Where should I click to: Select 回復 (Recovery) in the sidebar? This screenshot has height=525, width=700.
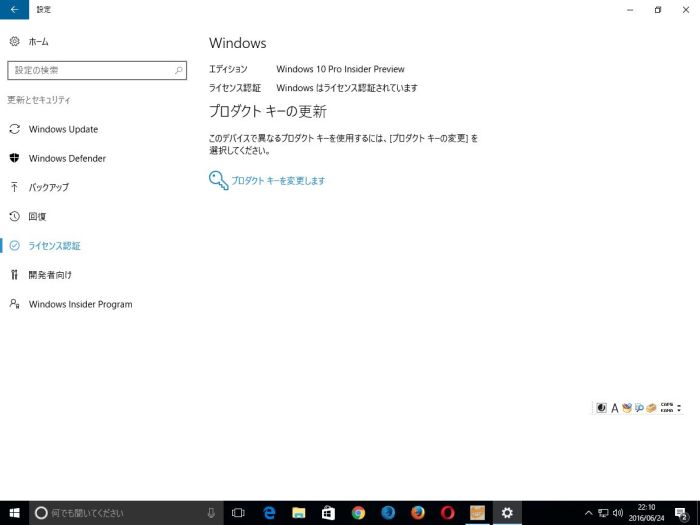[37, 216]
